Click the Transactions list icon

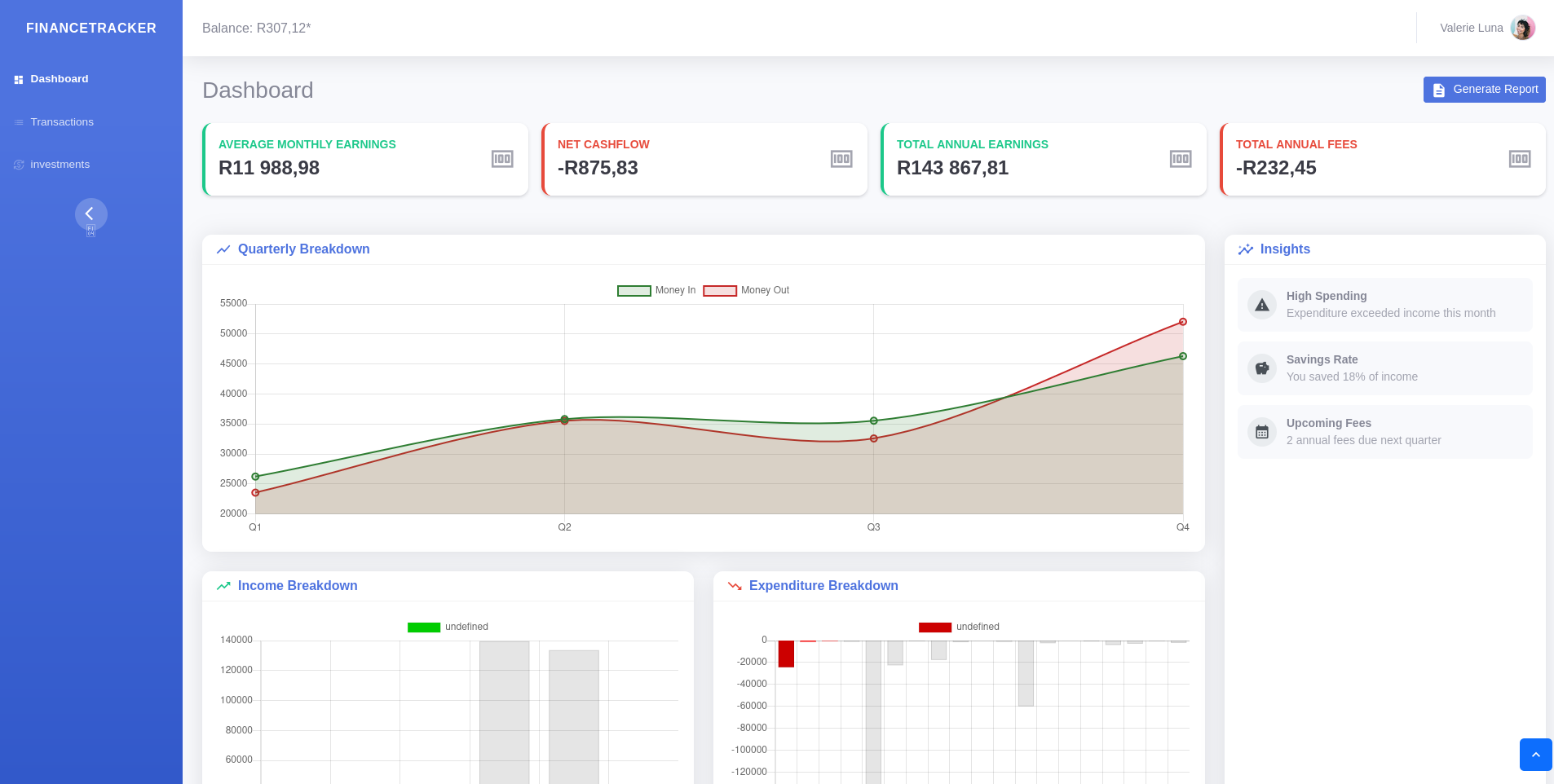coord(19,122)
